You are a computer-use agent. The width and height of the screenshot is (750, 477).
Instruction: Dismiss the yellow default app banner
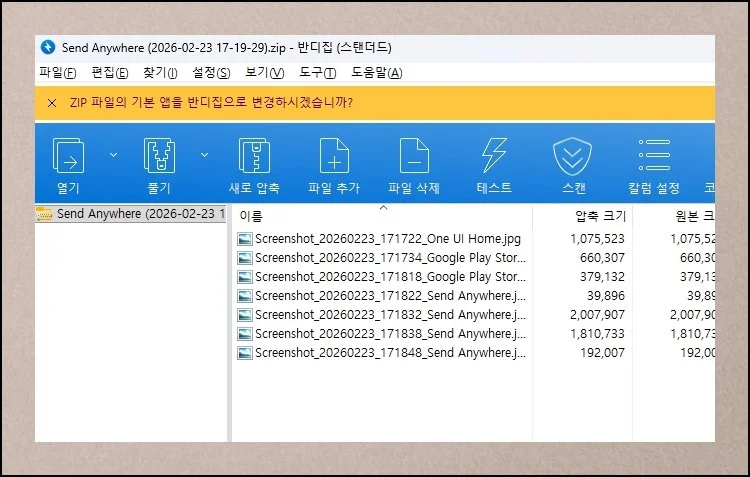click(52, 103)
